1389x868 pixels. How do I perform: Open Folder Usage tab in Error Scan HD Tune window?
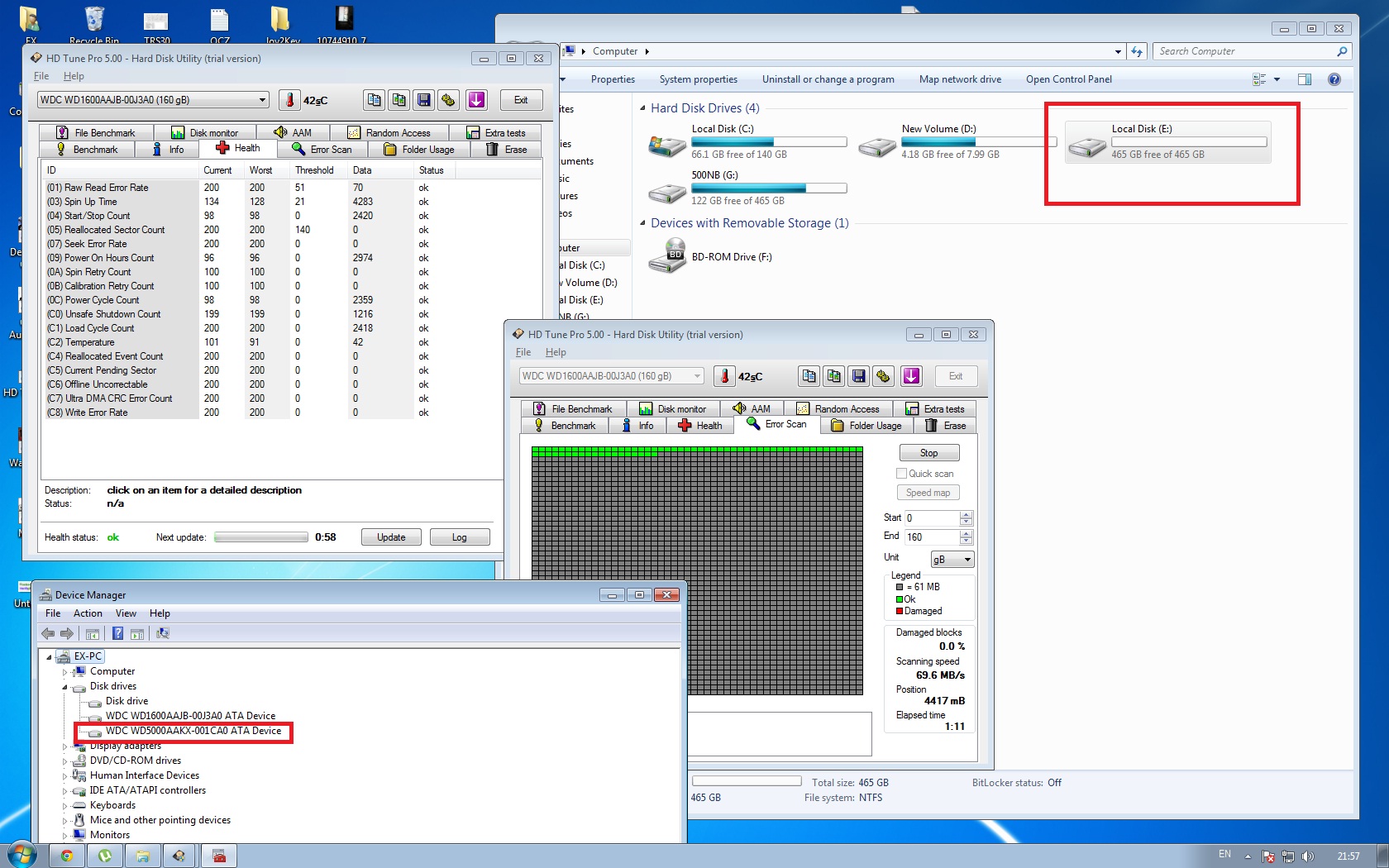pos(866,426)
